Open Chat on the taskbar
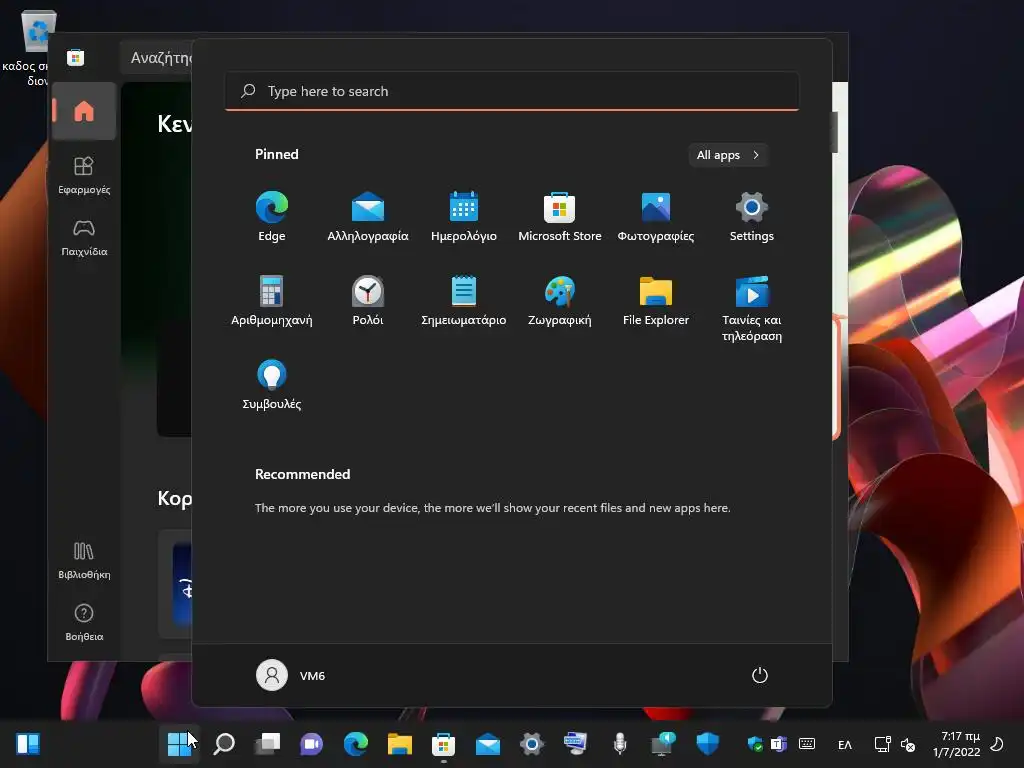 coord(312,743)
